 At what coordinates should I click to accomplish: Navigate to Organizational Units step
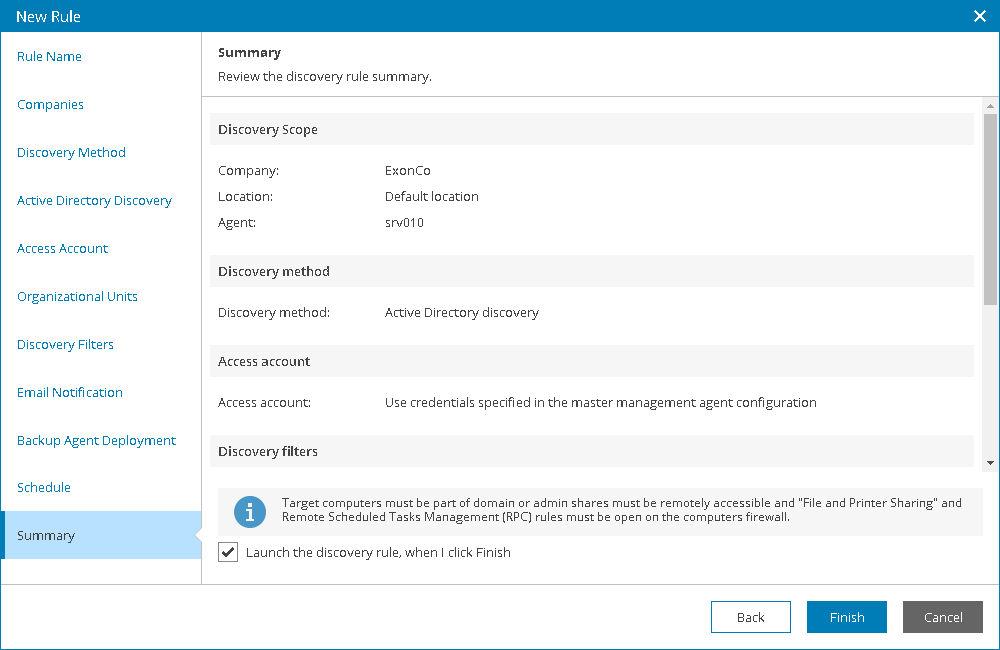[x=78, y=297]
